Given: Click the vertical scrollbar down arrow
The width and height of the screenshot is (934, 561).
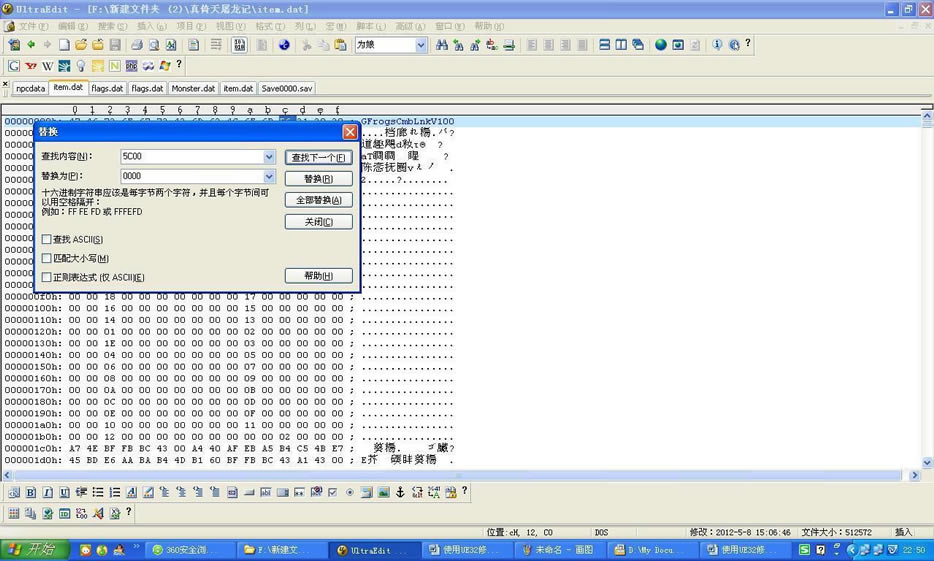Looking at the screenshot, I should coord(927,463).
